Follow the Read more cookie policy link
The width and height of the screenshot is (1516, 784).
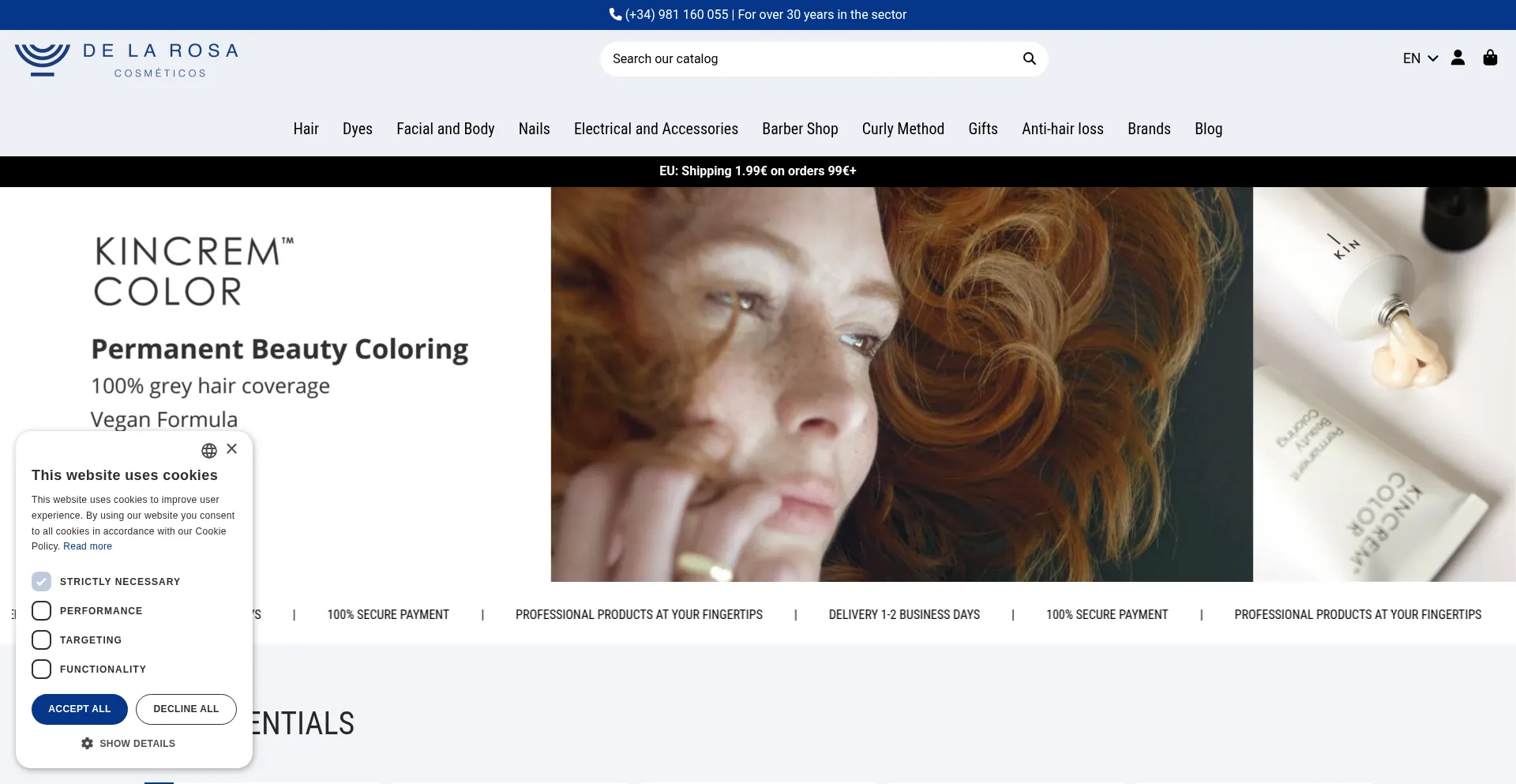click(x=88, y=546)
